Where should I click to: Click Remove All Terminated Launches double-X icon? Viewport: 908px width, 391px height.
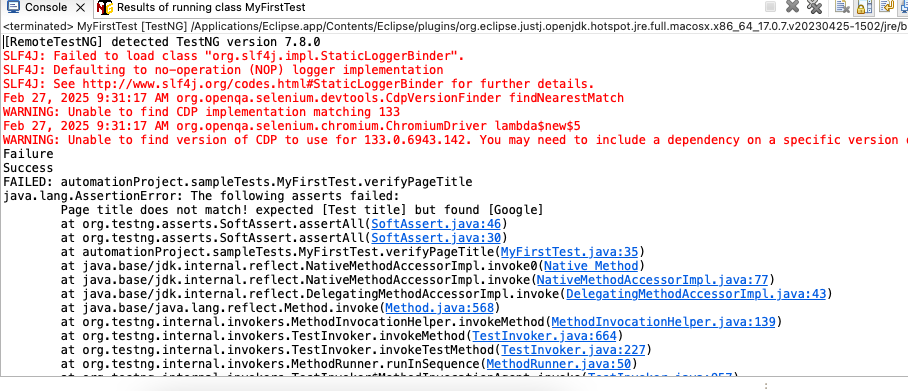[x=814, y=6]
